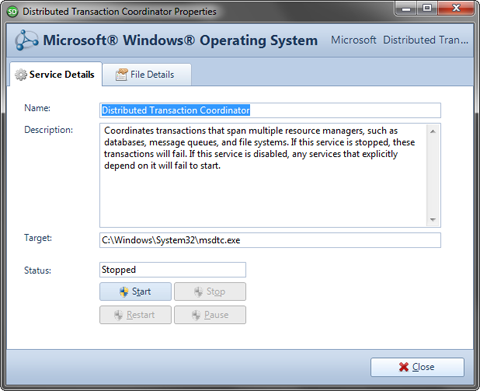This screenshot has width=480, height=391.
Task: Click the red X icon on Close button
Action: 404,367
